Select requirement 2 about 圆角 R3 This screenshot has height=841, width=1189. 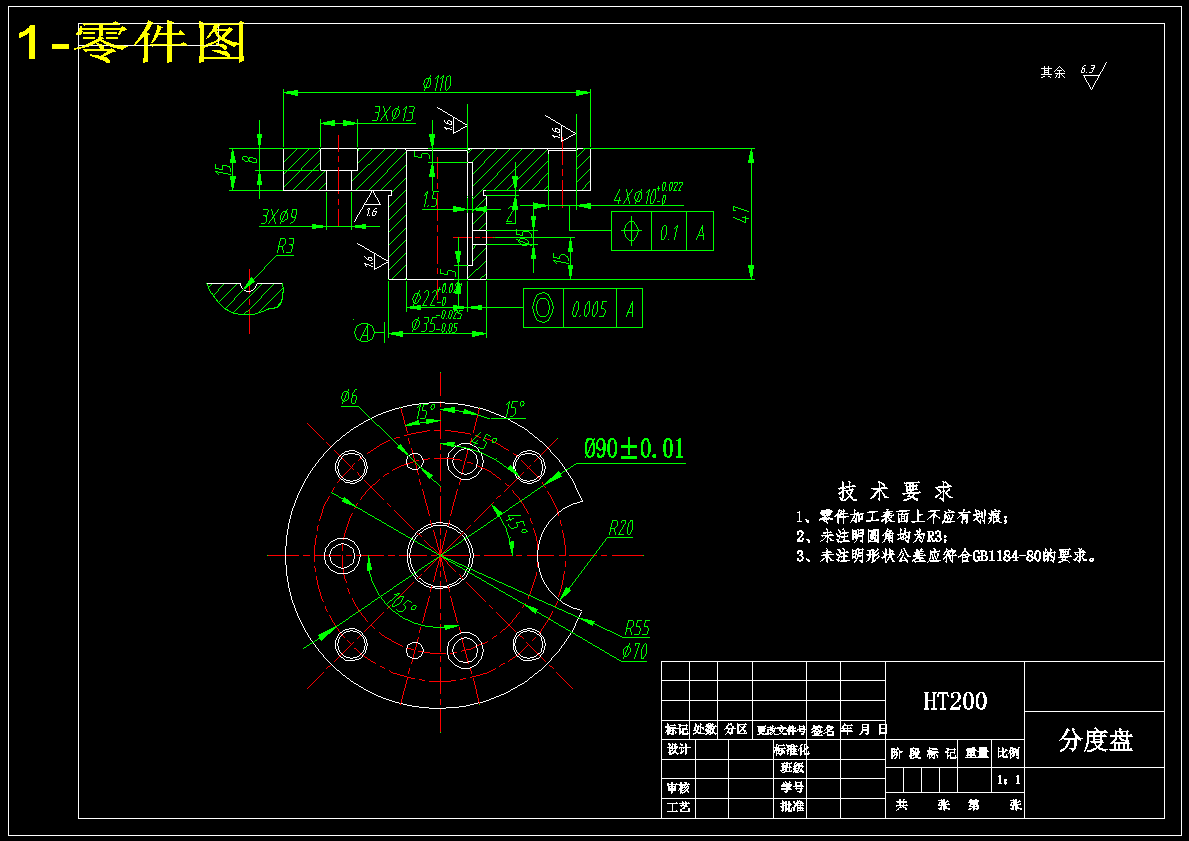click(871, 536)
